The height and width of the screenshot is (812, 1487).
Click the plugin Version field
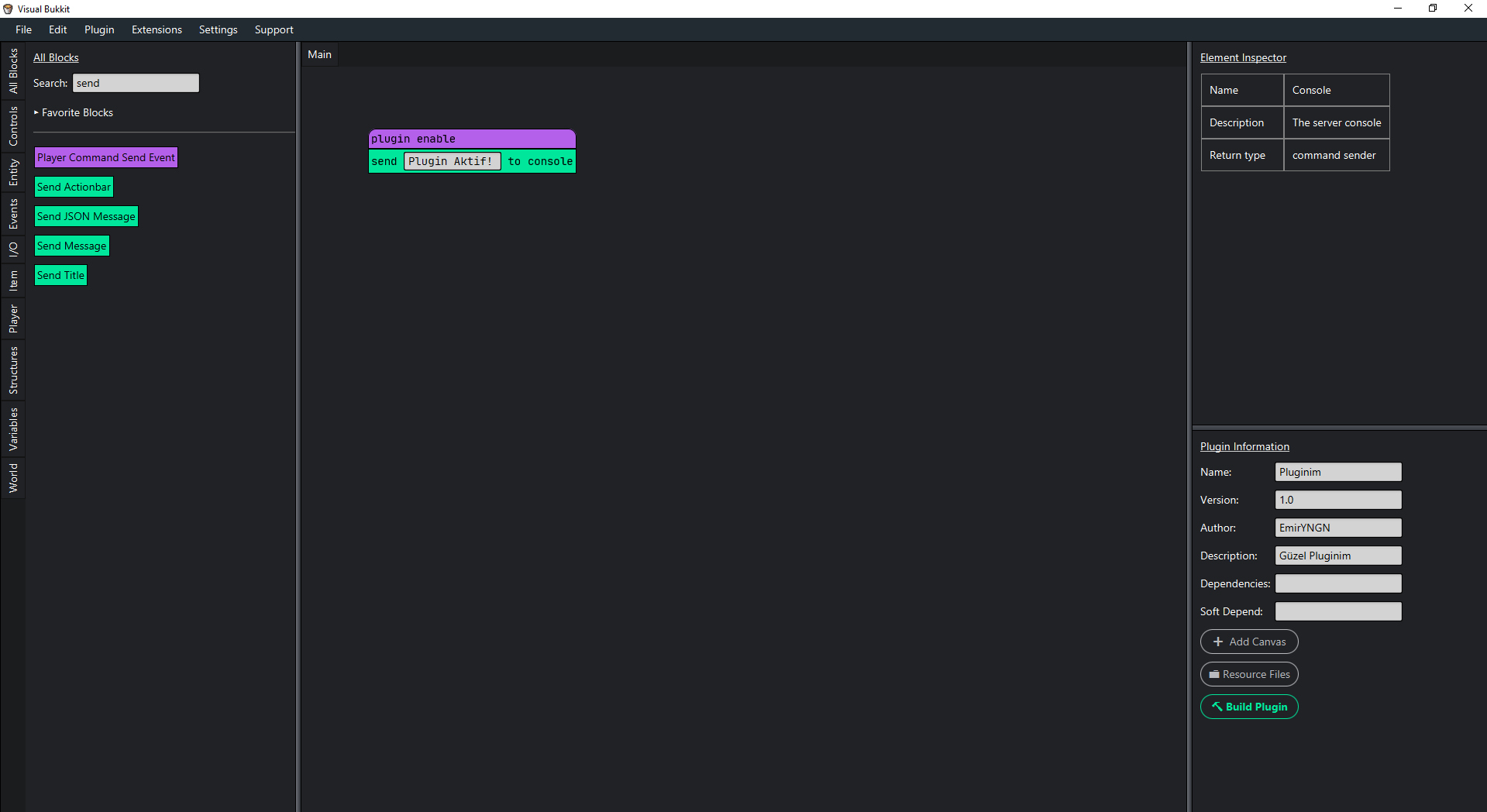coord(1338,500)
